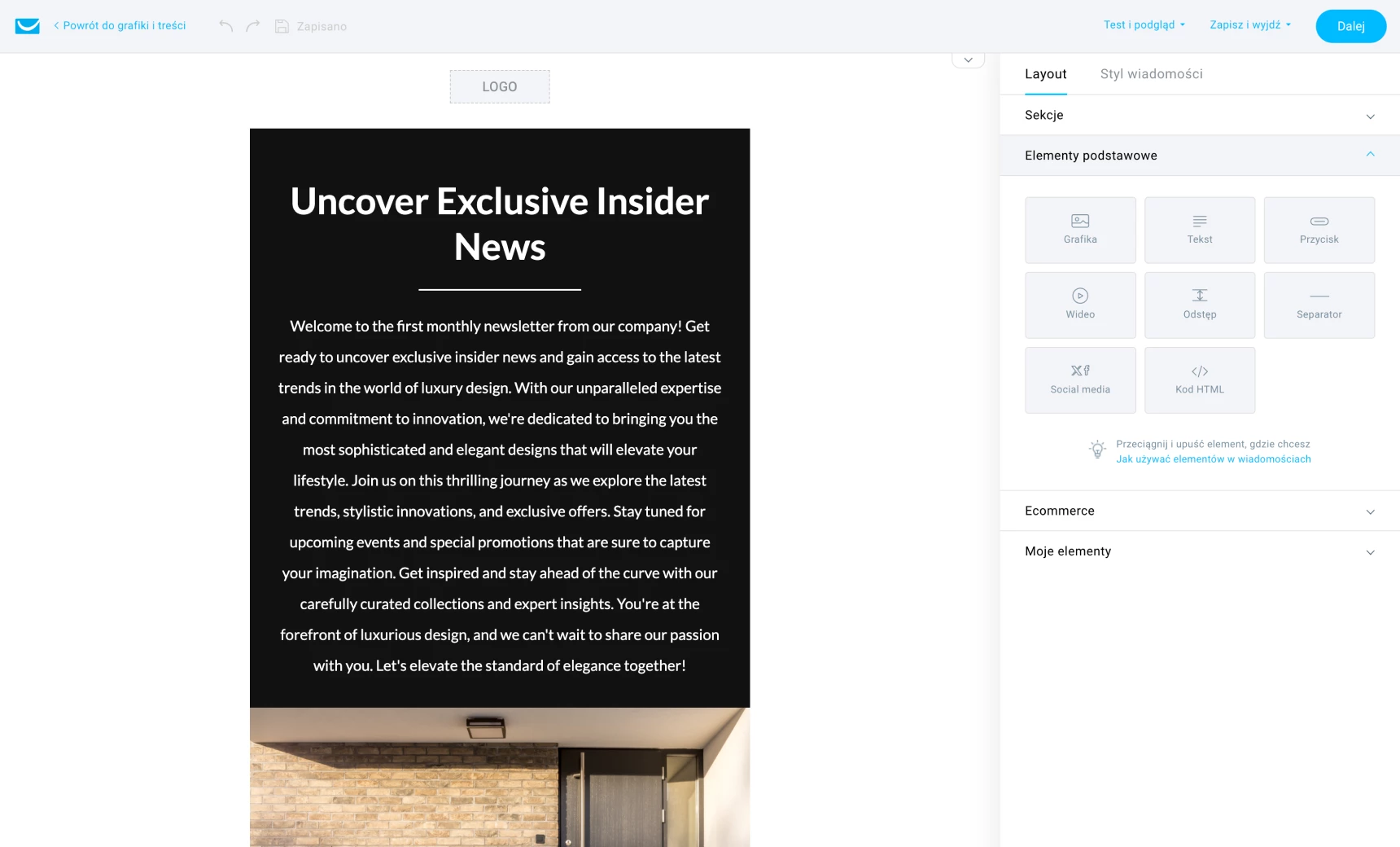Expand the Ecommerce section
The height and width of the screenshot is (847, 1400).
click(x=1199, y=511)
